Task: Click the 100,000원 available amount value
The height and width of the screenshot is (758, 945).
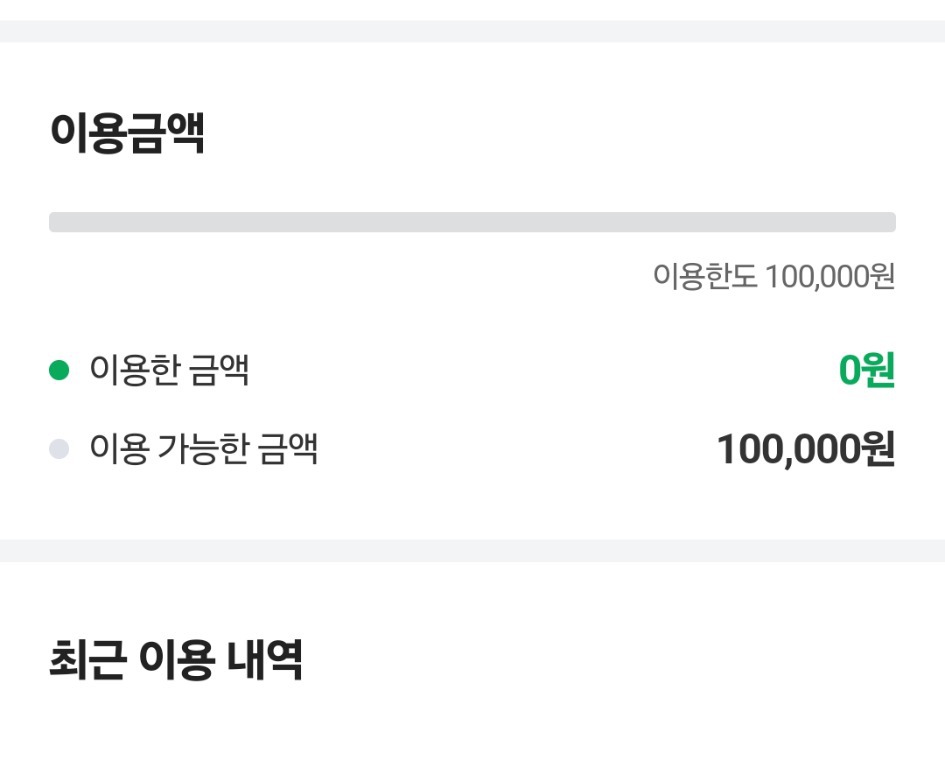Action: click(808, 449)
